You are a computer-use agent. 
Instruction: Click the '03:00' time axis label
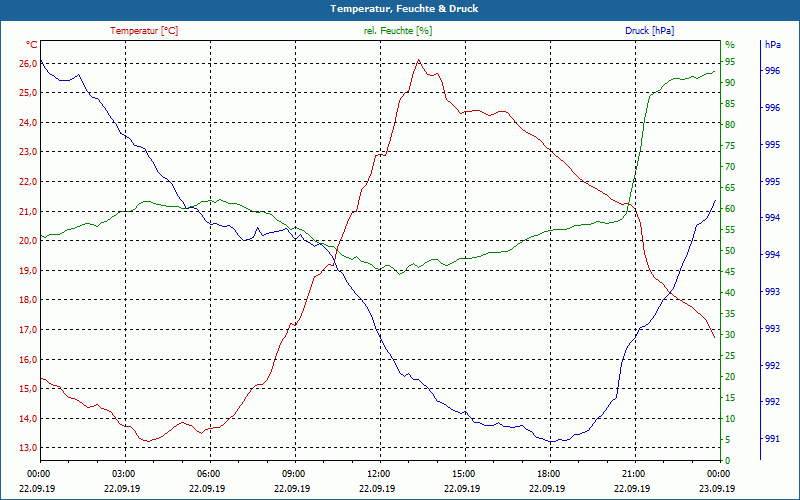coord(122,474)
